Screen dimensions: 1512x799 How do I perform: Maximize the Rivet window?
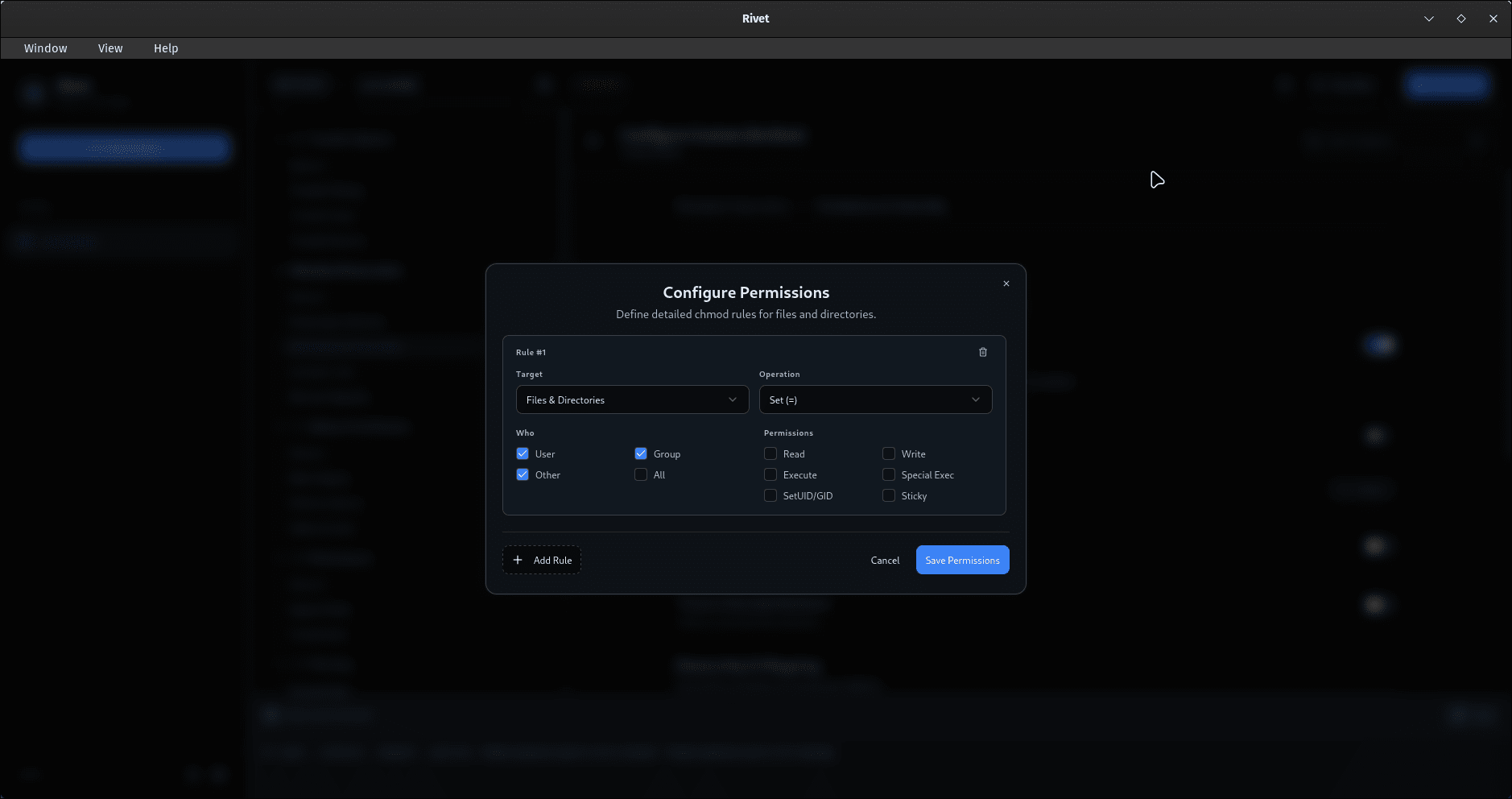pos(1461,19)
